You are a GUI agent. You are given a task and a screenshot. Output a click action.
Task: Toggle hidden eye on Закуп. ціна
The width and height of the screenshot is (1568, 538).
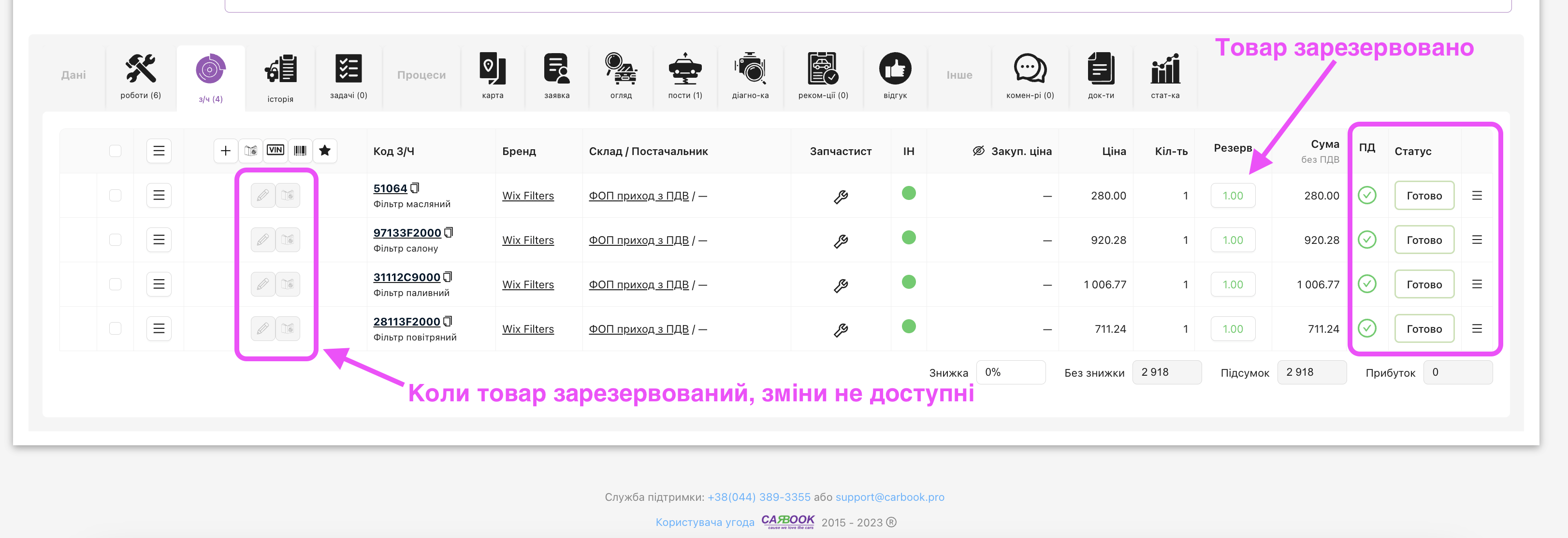click(978, 151)
